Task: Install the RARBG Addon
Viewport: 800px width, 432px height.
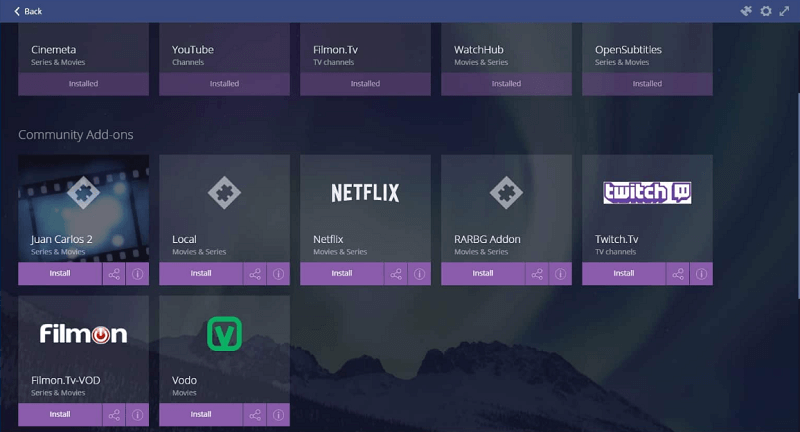Action: [483, 273]
